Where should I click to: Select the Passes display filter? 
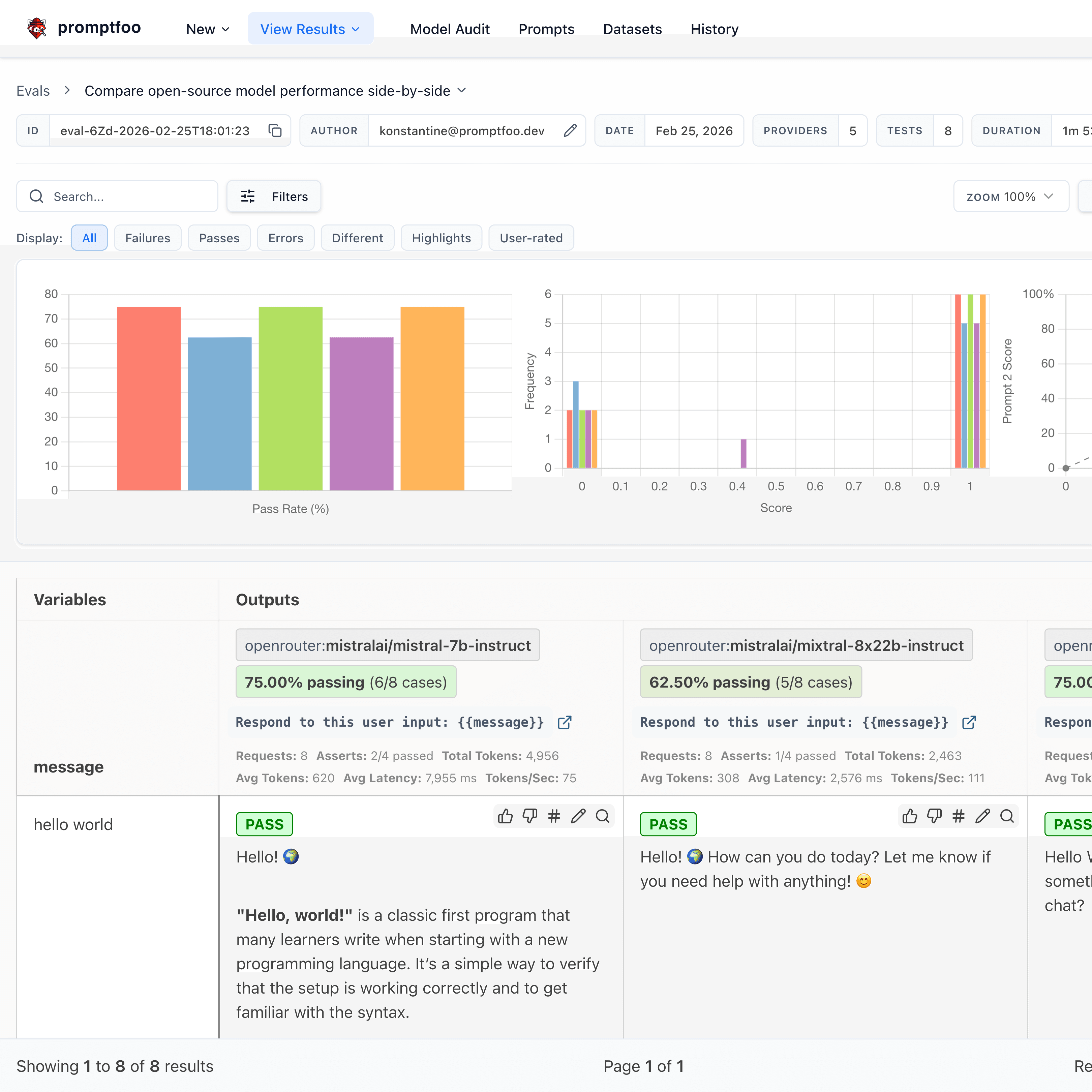point(219,238)
